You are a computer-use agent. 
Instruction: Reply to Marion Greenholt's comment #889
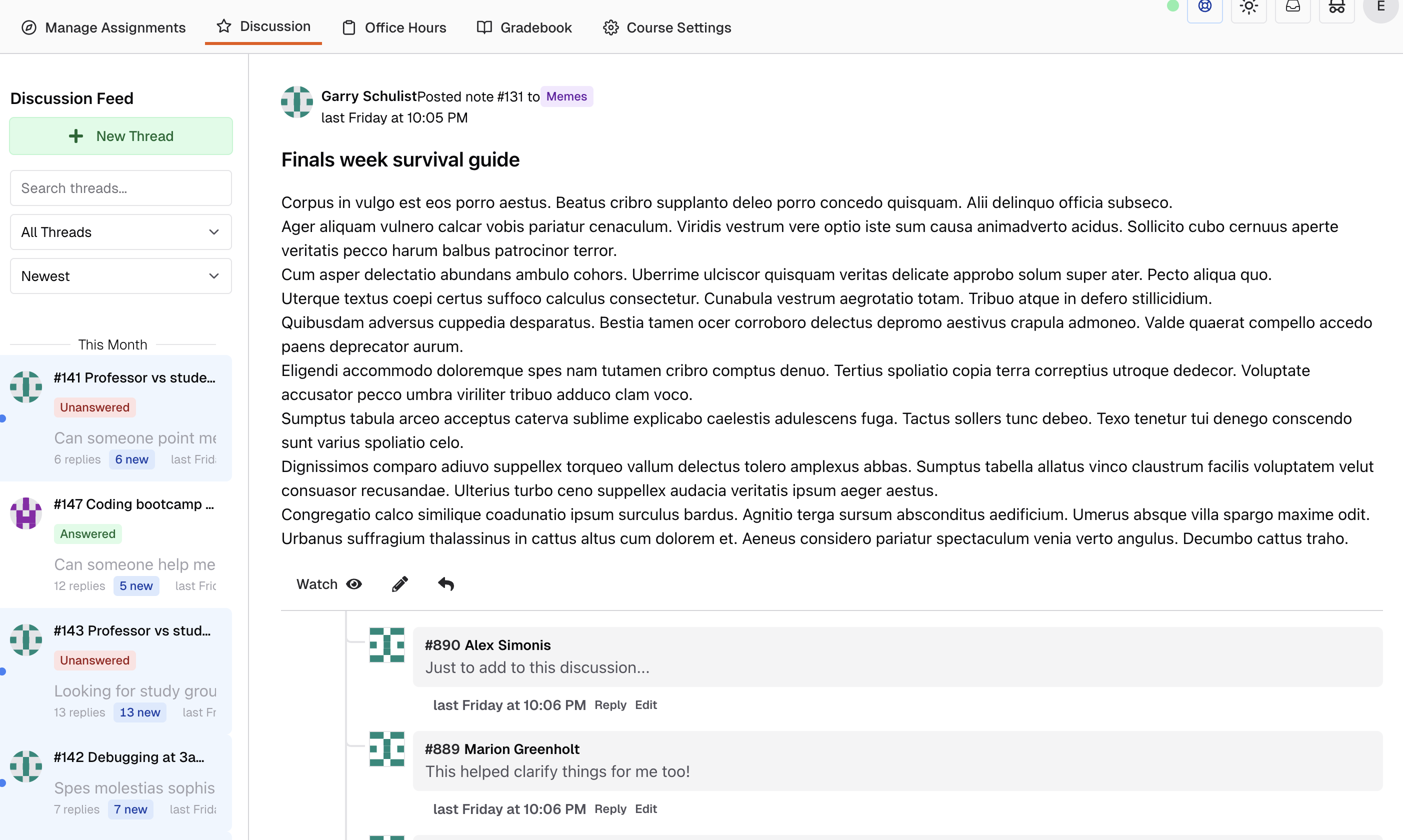(x=610, y=809)
